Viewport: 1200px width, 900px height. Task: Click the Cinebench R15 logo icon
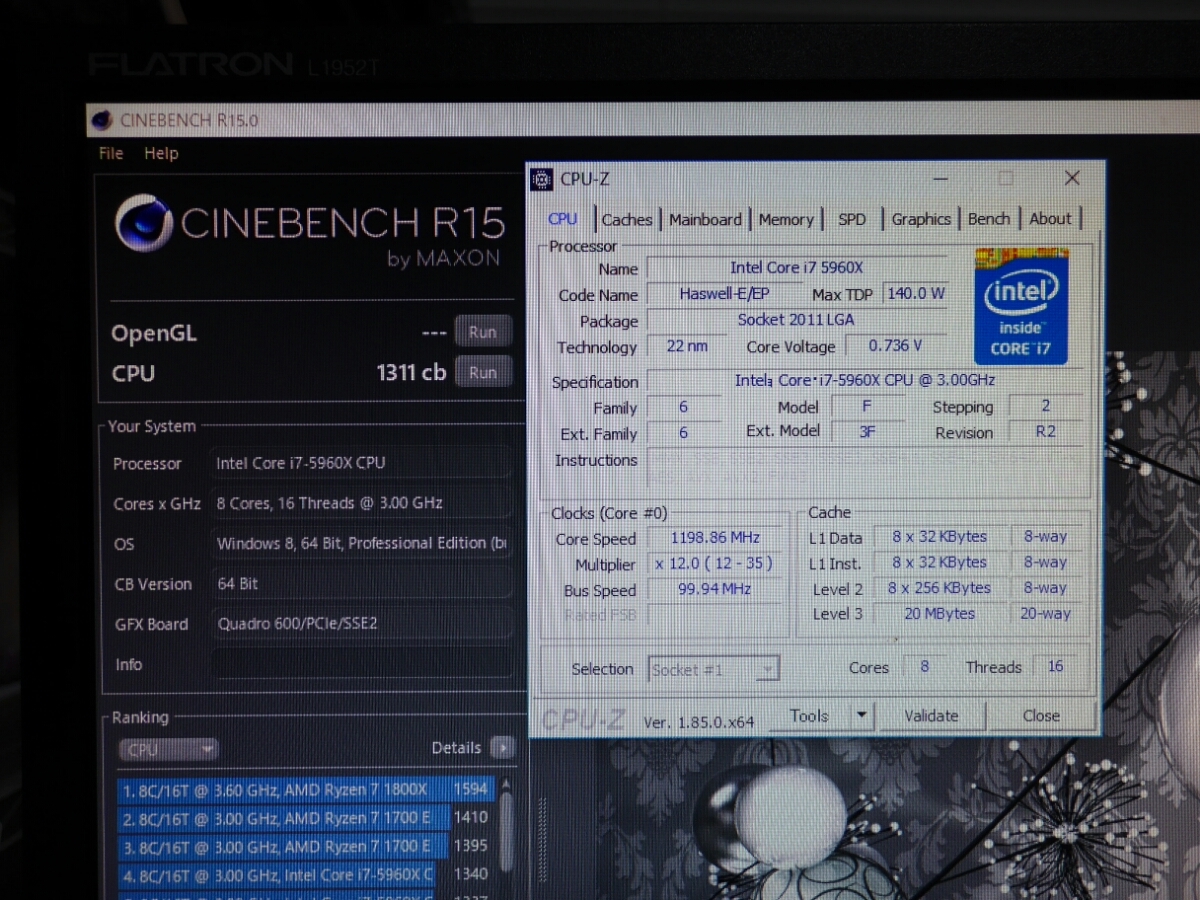[x=144, y=223]
